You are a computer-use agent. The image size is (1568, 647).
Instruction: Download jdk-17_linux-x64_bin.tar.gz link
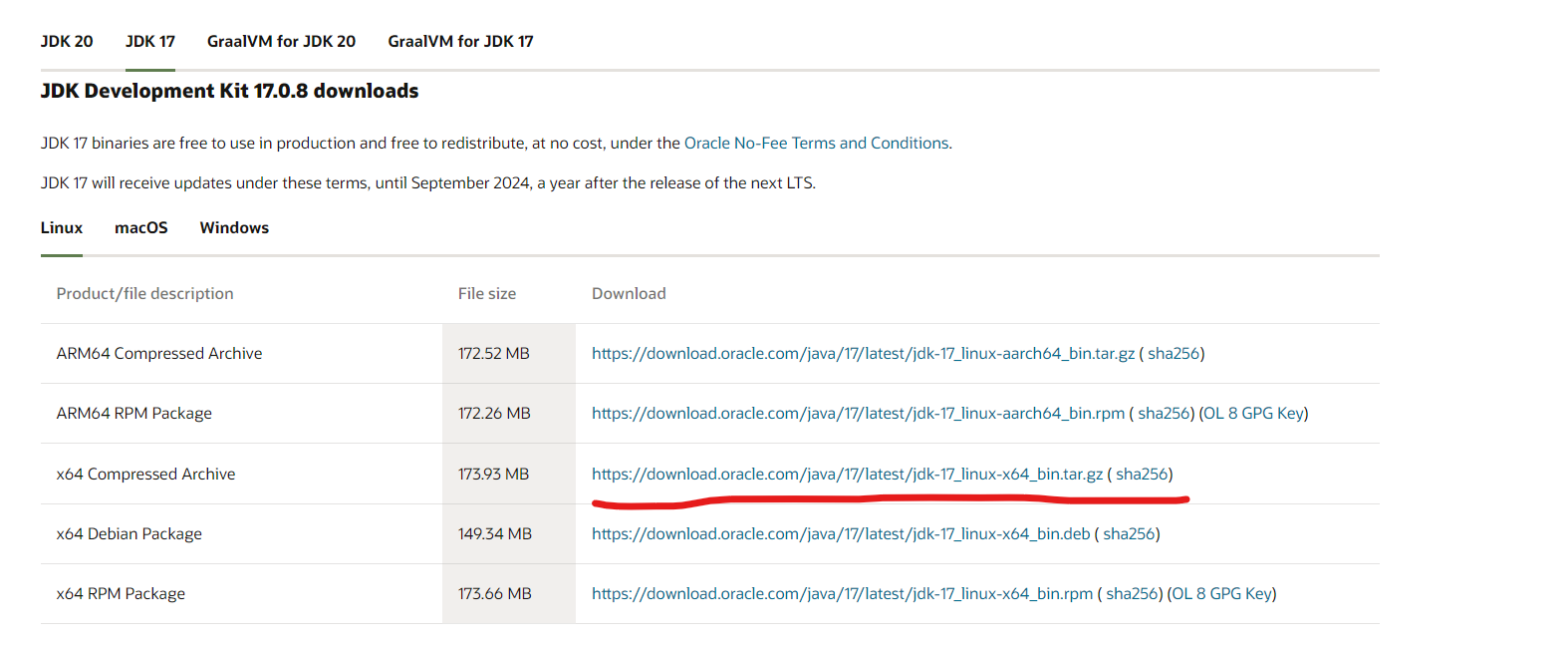tap(847, 474)
